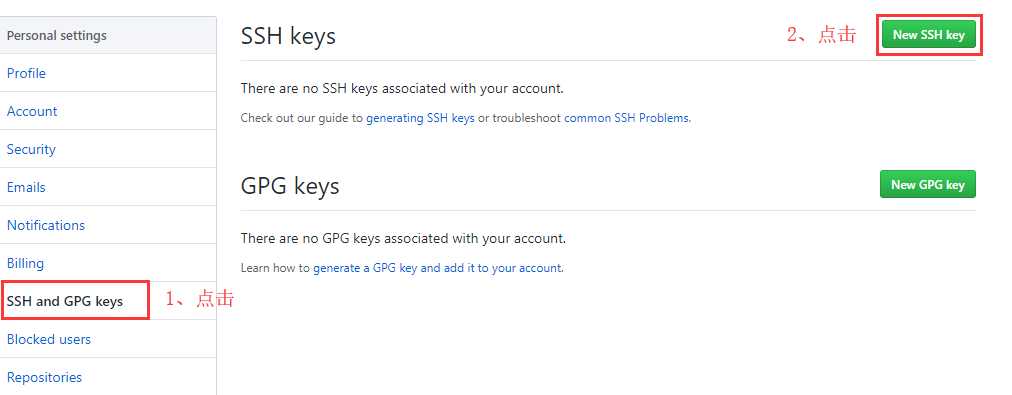1012x395 pixels.
Task: Click the Personal settings sidebar header
Action: (57, 35)
